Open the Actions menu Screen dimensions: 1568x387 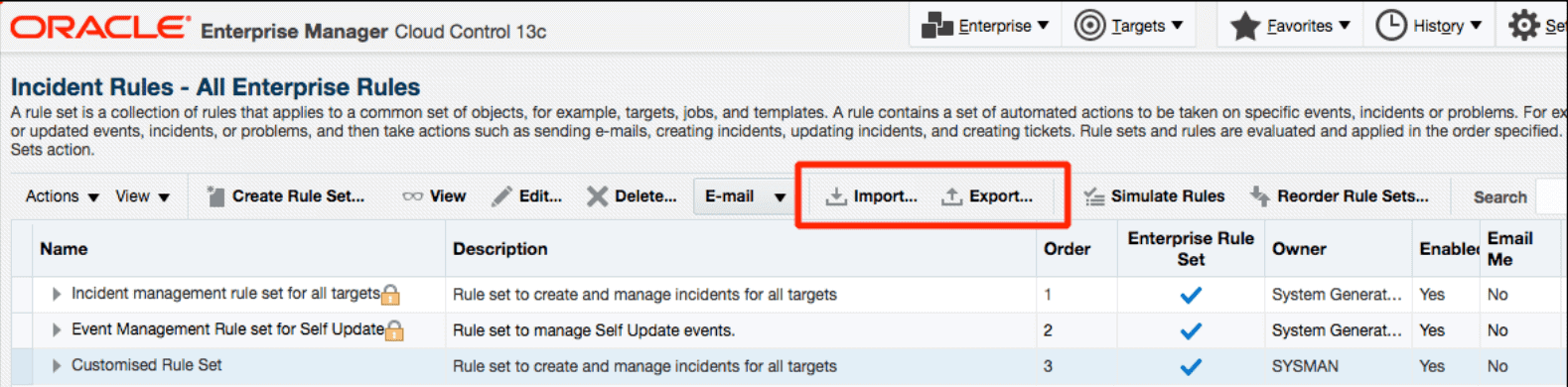[x=62, y=196]
